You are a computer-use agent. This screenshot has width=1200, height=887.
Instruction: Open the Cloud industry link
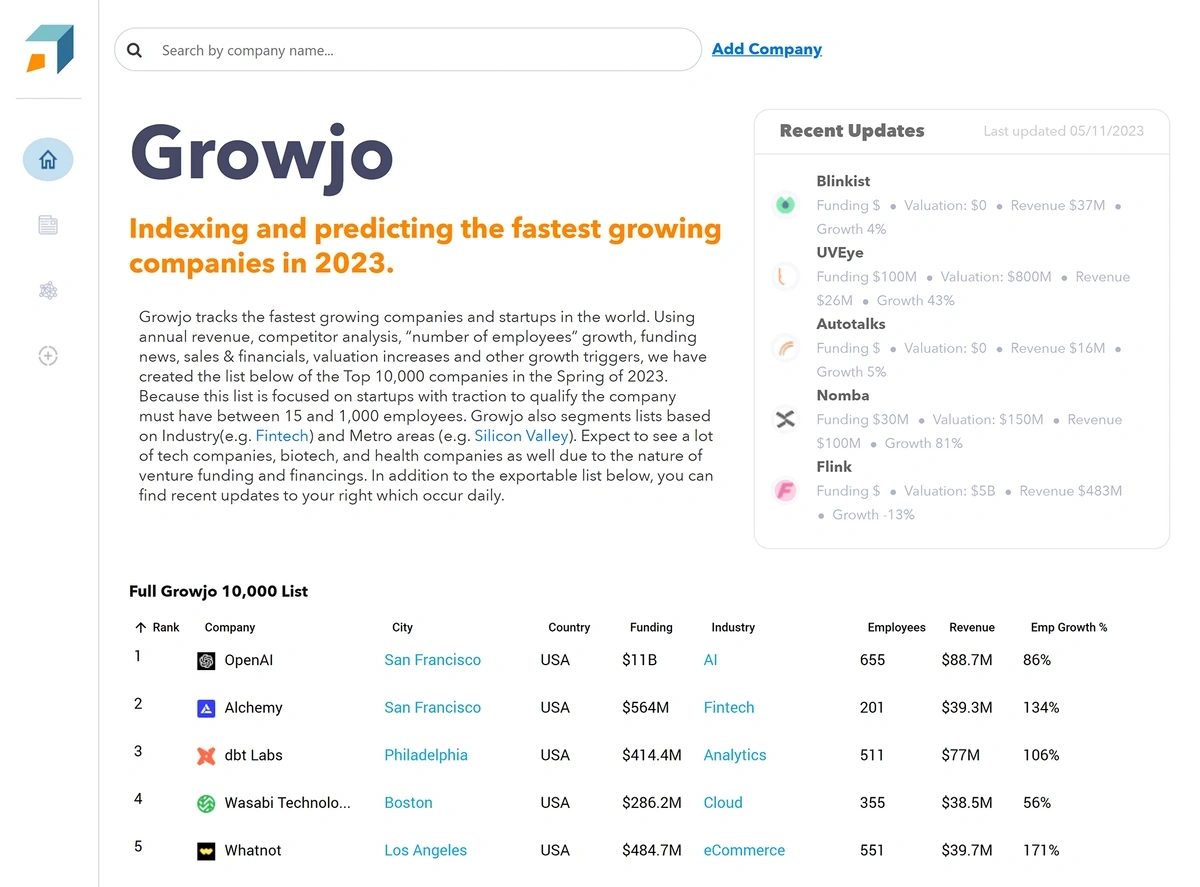click(723, 803)
